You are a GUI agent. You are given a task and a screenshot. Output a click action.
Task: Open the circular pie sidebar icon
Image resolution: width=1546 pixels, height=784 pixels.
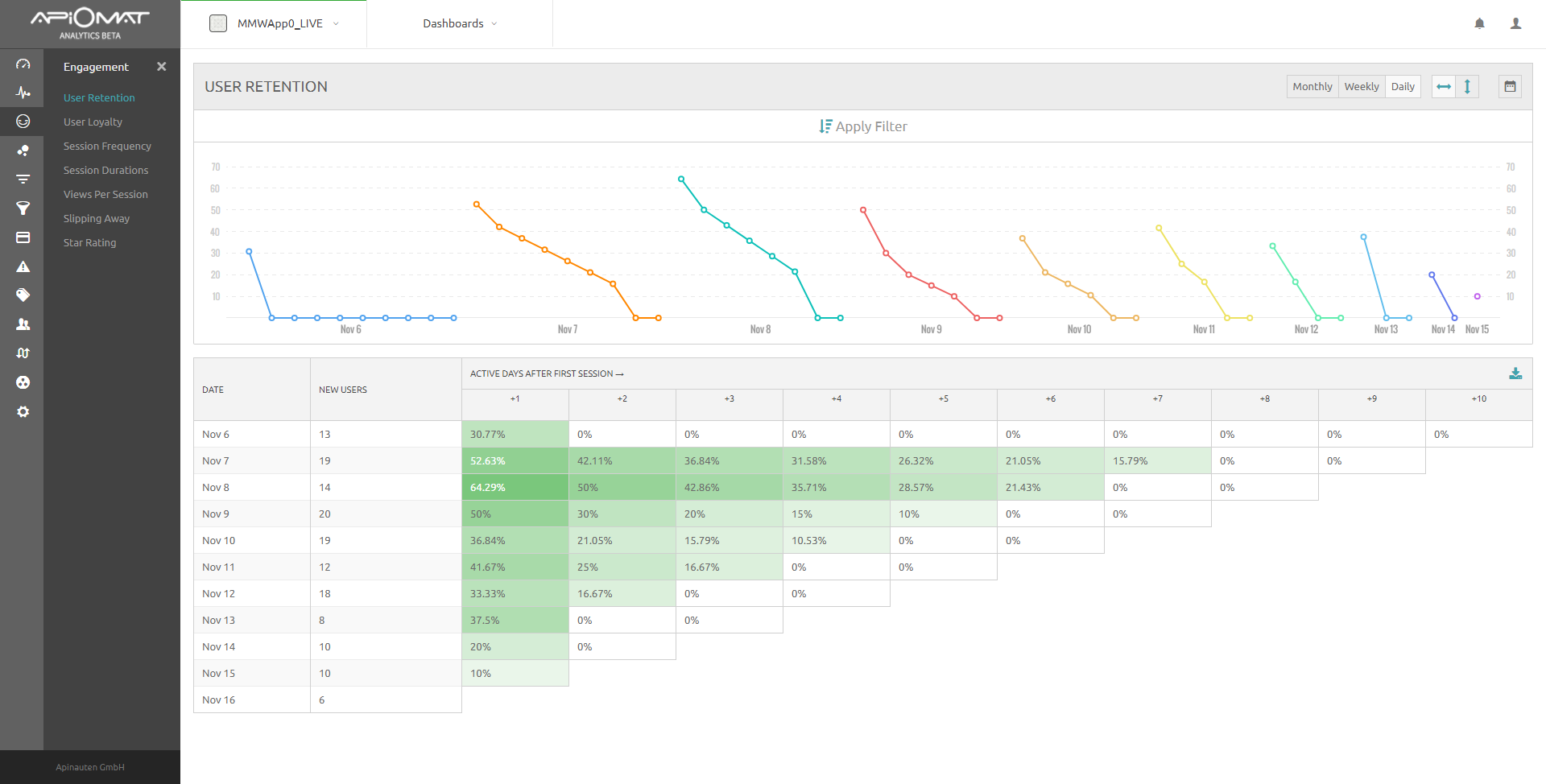pos(23,382)
